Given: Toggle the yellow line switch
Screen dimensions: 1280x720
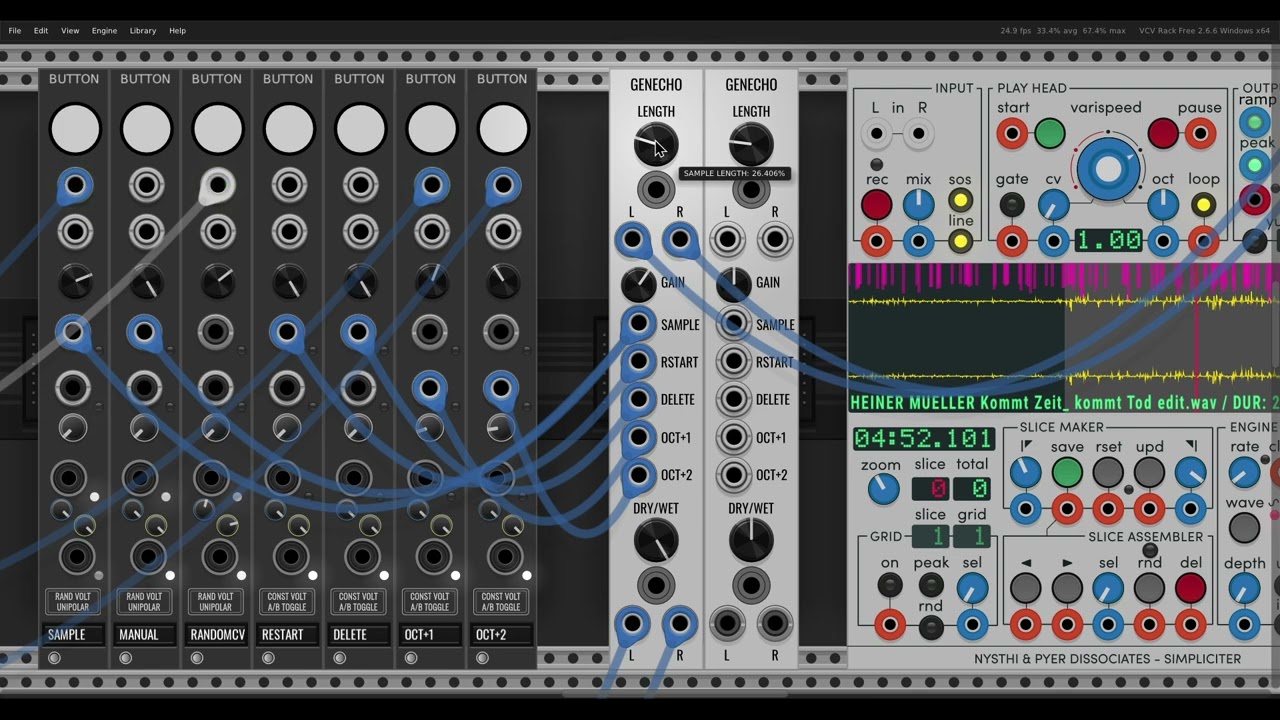Looking at the screenshot, I should [x=960, y=241].
